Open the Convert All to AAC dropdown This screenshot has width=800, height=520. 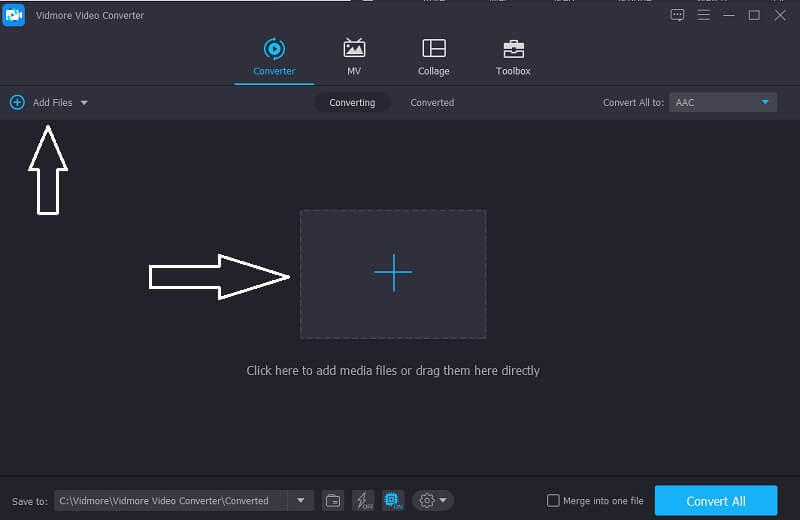tap(722, 102)
